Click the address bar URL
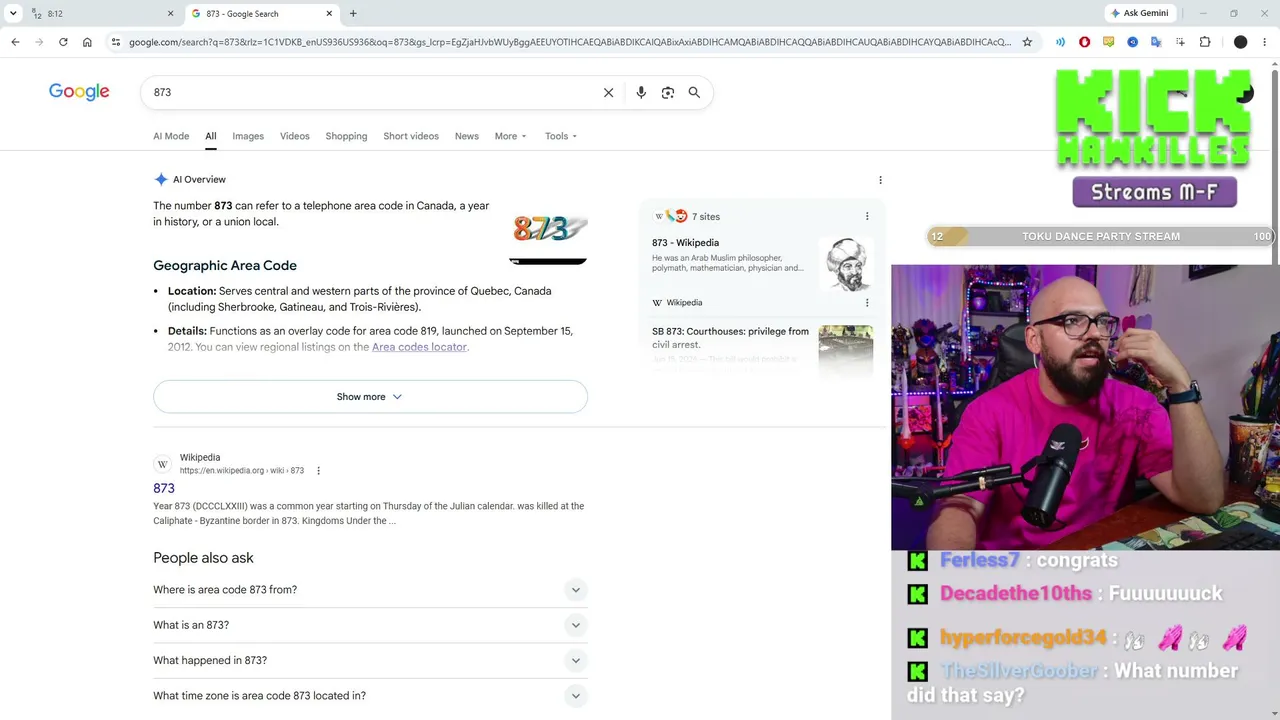The width and height of the screenshot is (1280, 720). click(570, 42)
